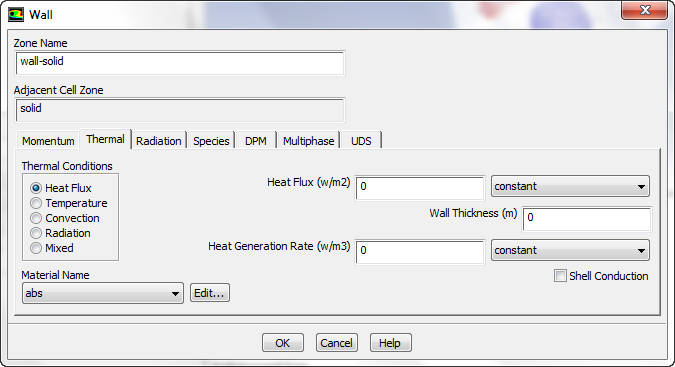Viewport: 675px width, 367px height.
Task: Click the 'Adjacent Cell Zone' label
Action: 59,90
